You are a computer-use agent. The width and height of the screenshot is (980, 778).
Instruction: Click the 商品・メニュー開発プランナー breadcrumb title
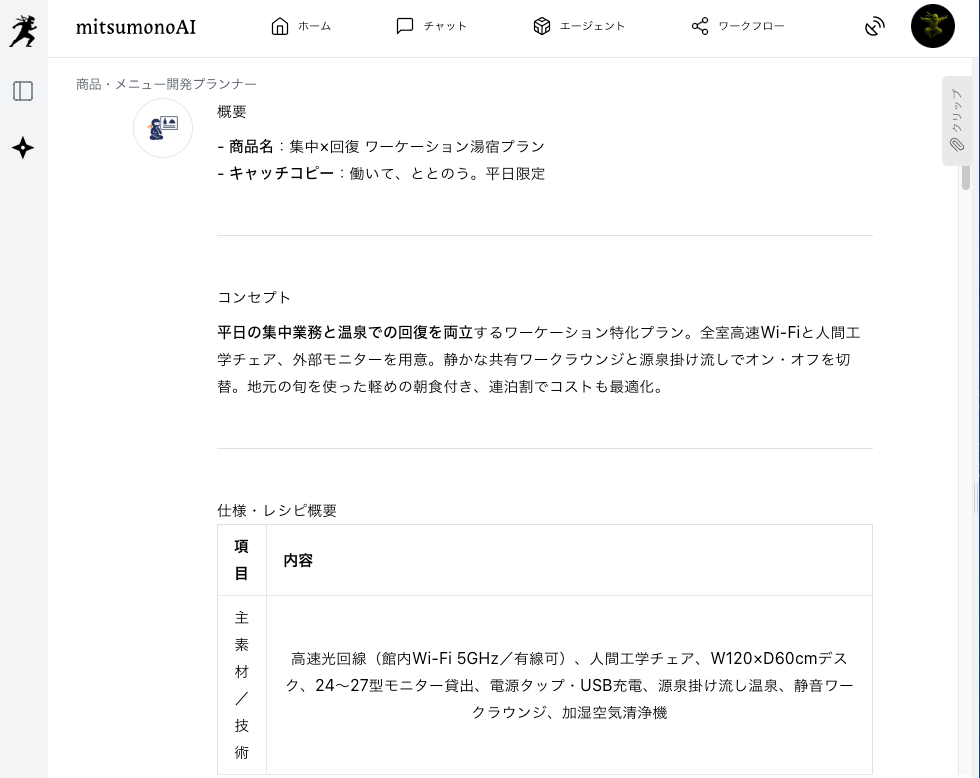166,84
